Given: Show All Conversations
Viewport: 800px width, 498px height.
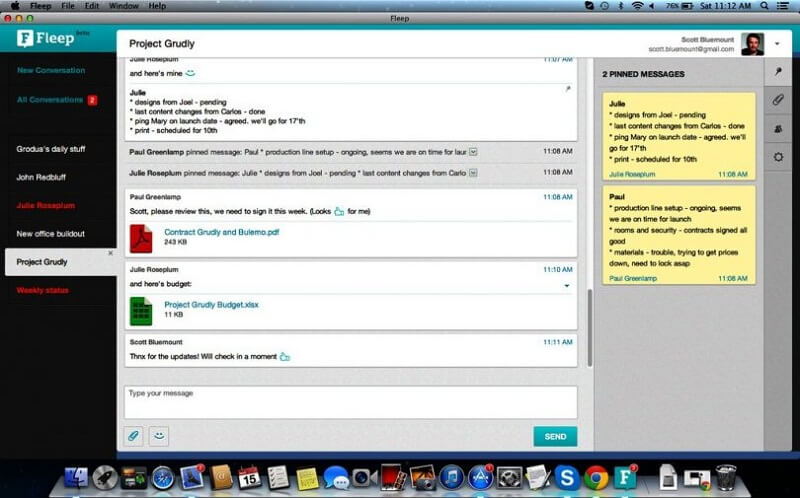Looking at the screenshot, I should click(49, 99).
